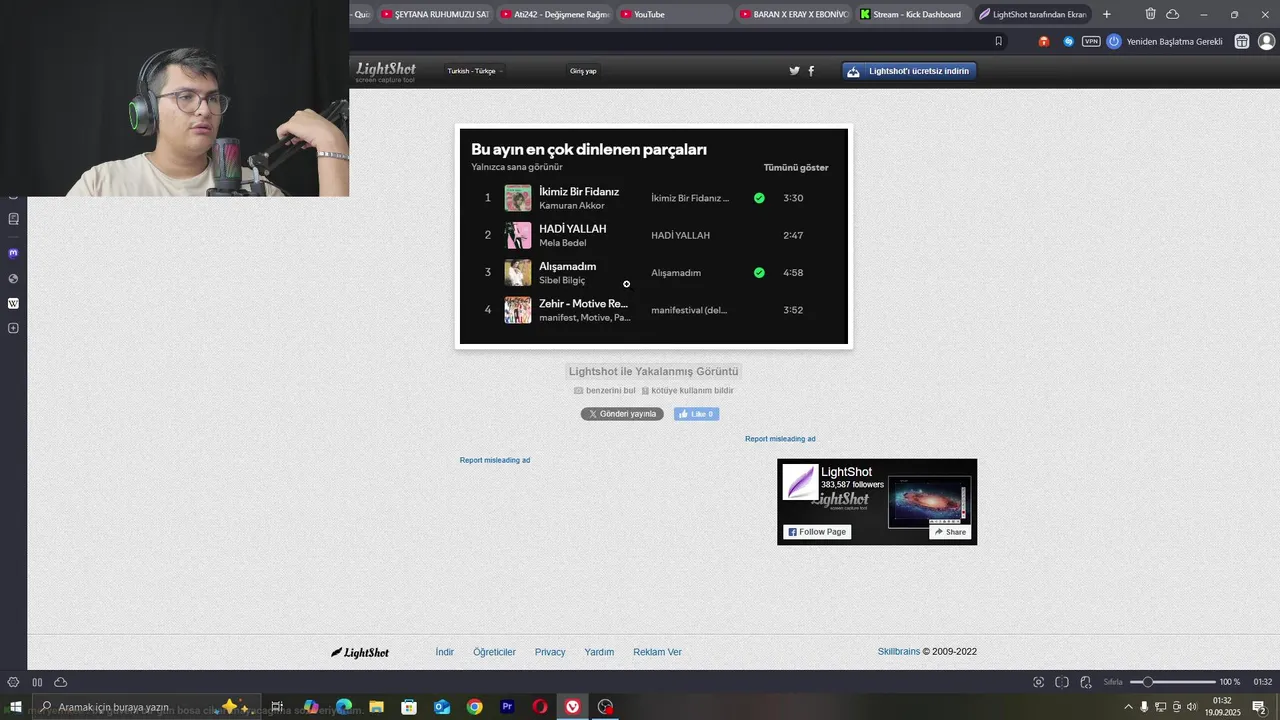Screen dimensions: 1280x720
Task: Open the closed tabs trash icon
Action: (x=1150, y=14)
